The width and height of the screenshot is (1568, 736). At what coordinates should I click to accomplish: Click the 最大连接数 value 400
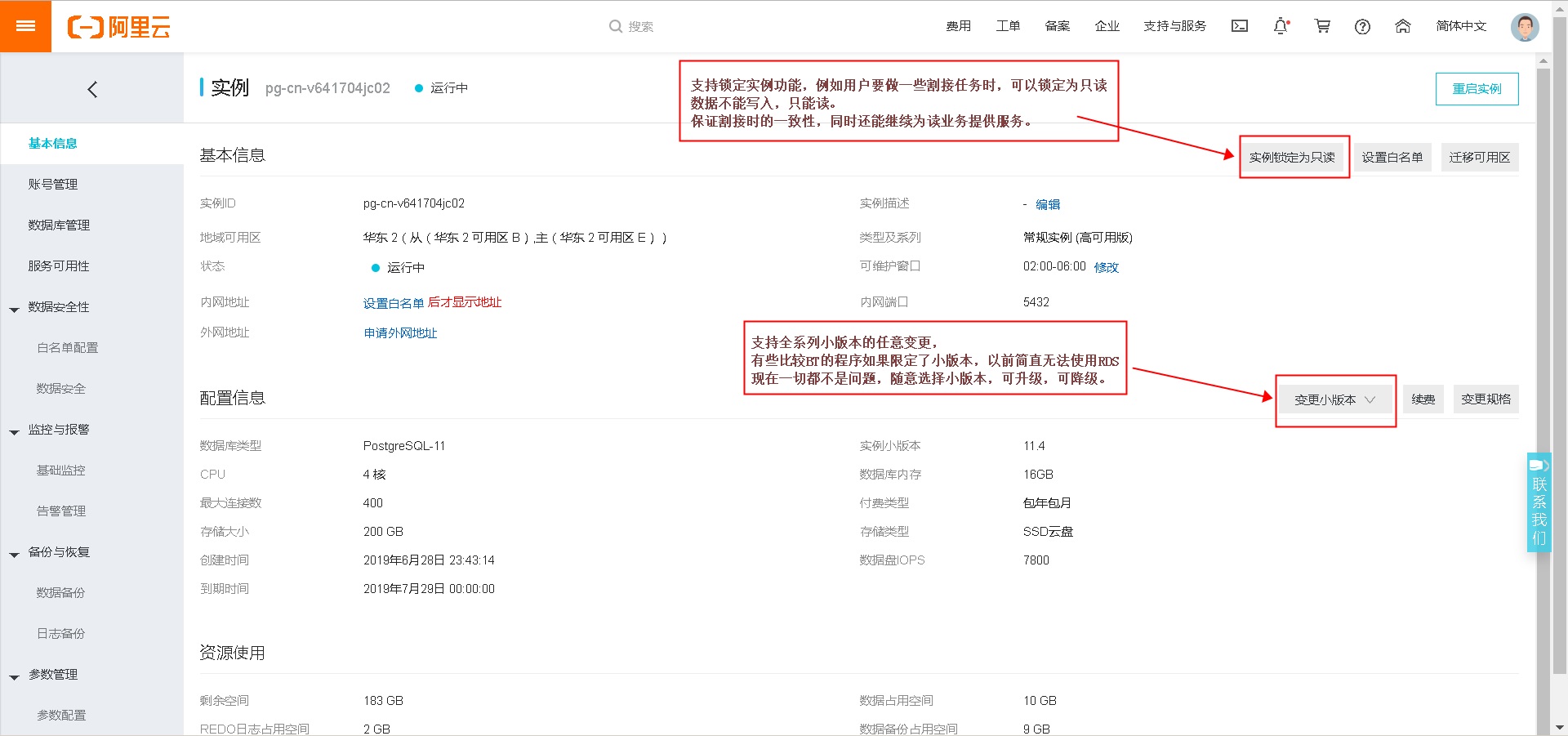pos(373,503)
